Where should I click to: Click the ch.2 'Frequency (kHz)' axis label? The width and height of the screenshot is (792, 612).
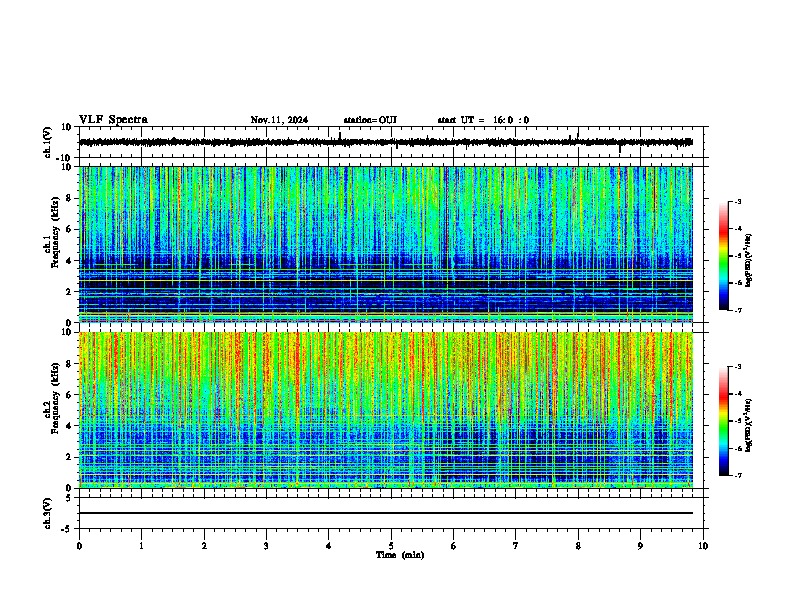pyautogui.click(x=55, y=398)
